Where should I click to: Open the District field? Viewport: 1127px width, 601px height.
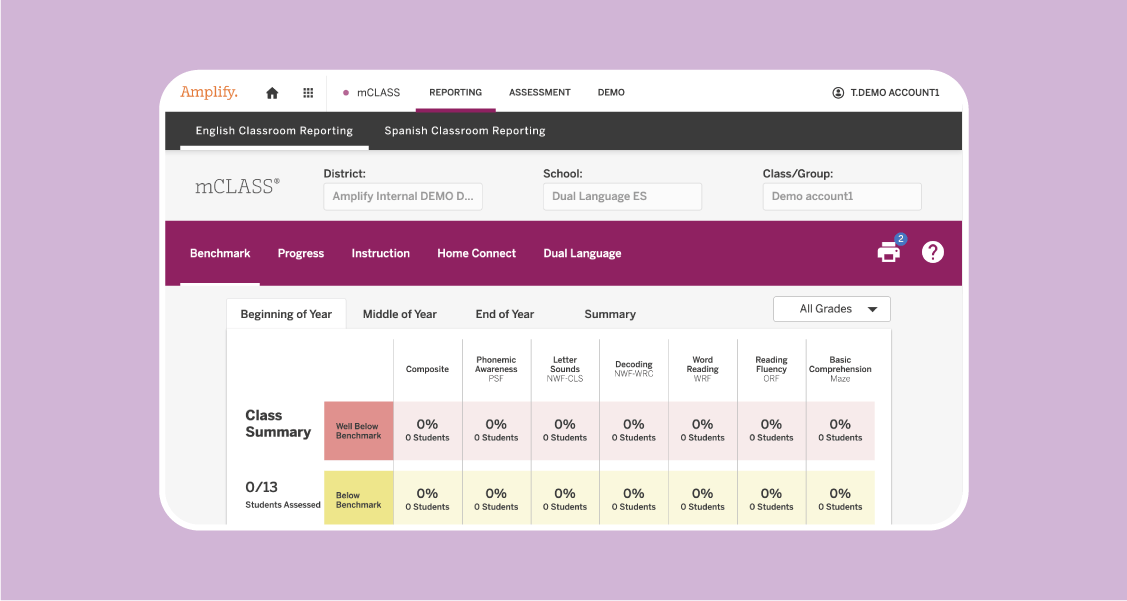[402, 196]
